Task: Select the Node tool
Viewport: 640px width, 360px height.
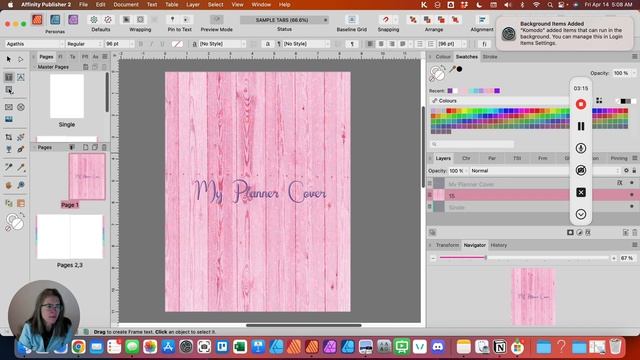Action: pyautogui.click(x=21, y=59)
